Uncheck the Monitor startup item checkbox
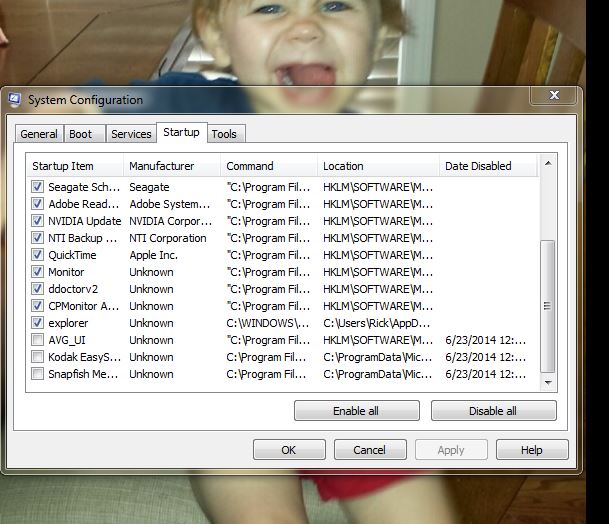The image size is (609, 524). [37, 272]
